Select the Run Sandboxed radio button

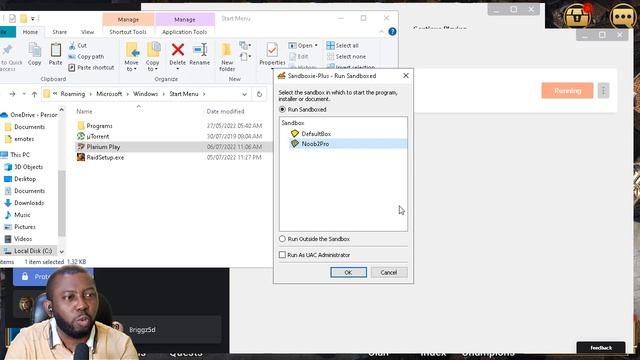click(282, 109)
